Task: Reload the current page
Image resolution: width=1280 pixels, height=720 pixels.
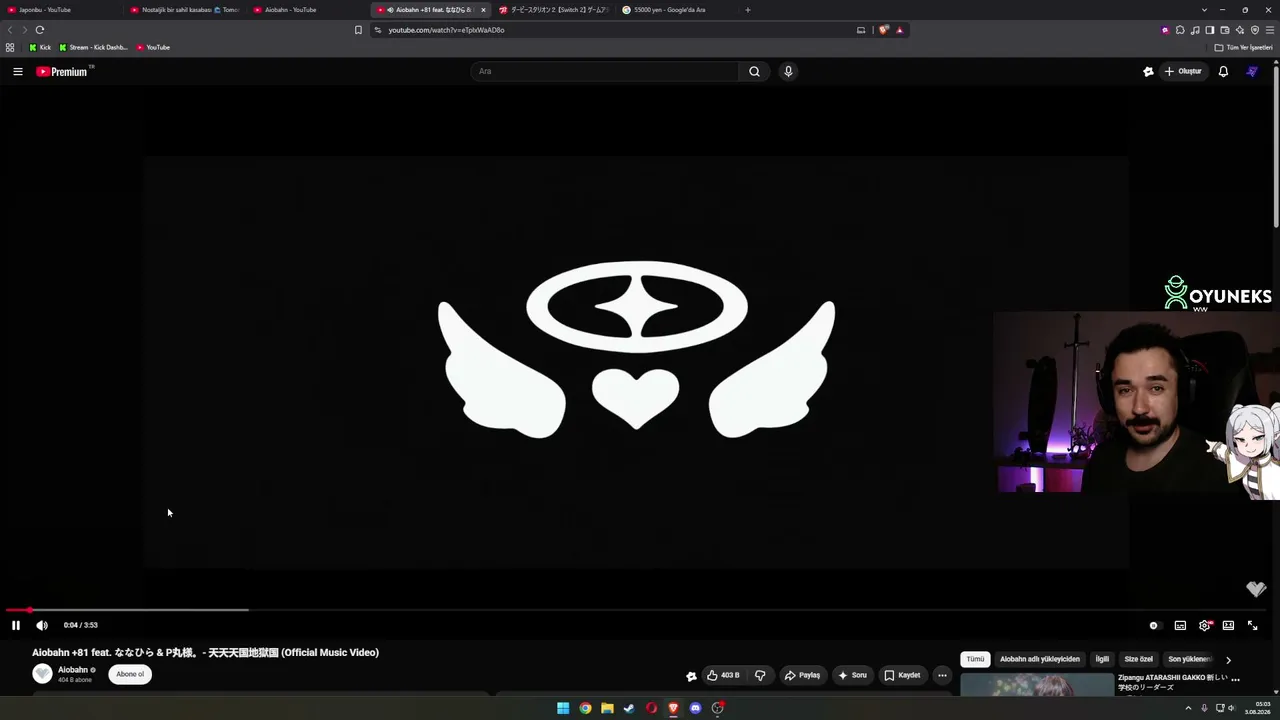Action: pyautogui.click(x=40, y=30)
